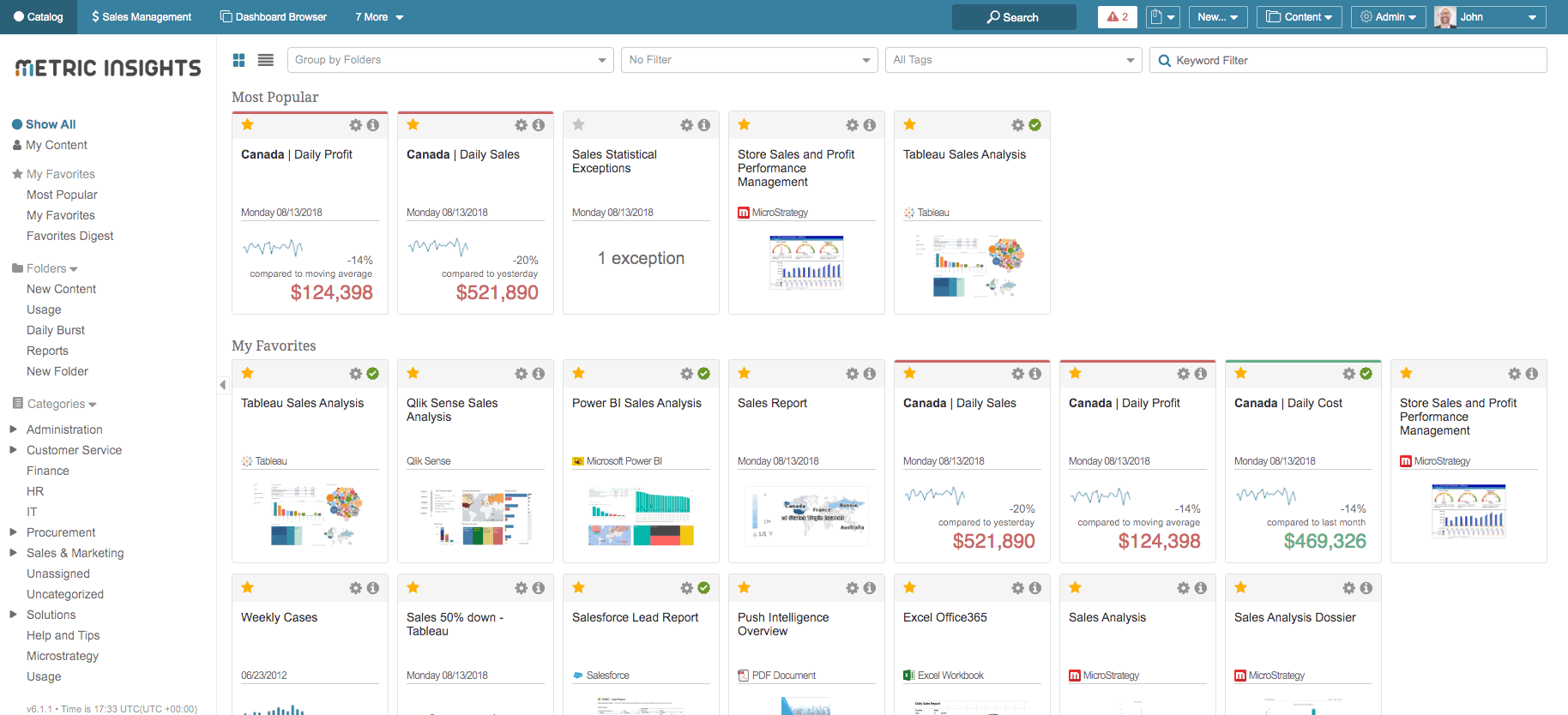Open gear on Canada Daily Profit in Most Popular

point(356,125)
